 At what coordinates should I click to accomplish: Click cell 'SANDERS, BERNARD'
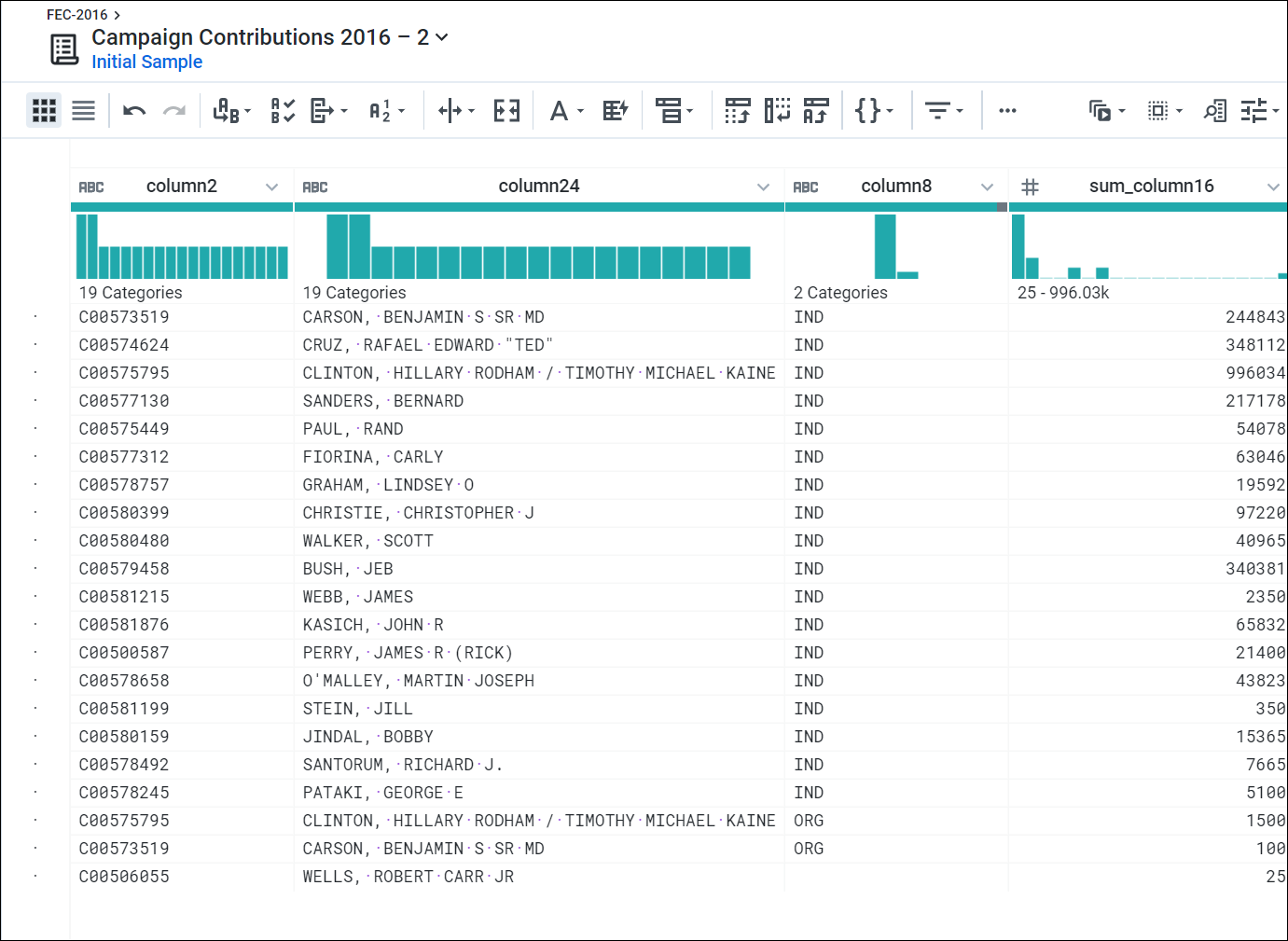382,401
